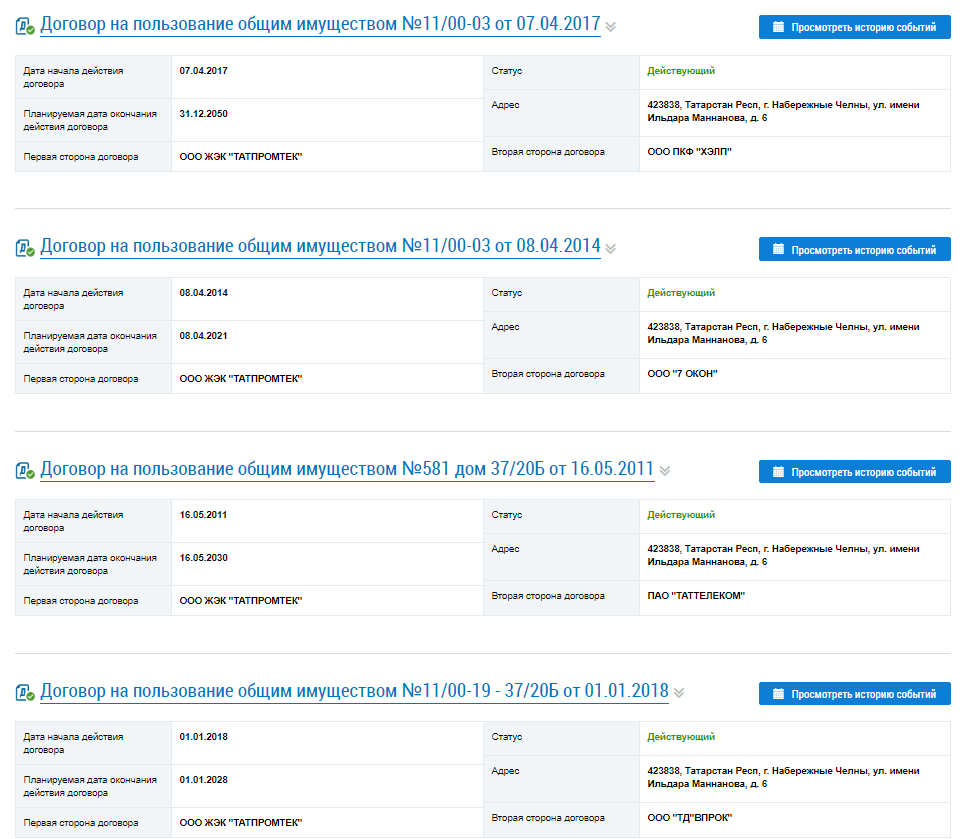This screenshot has width=965, height=839.
Task: Select start date value 16.05.2011
Action: [x=204, y=515]
